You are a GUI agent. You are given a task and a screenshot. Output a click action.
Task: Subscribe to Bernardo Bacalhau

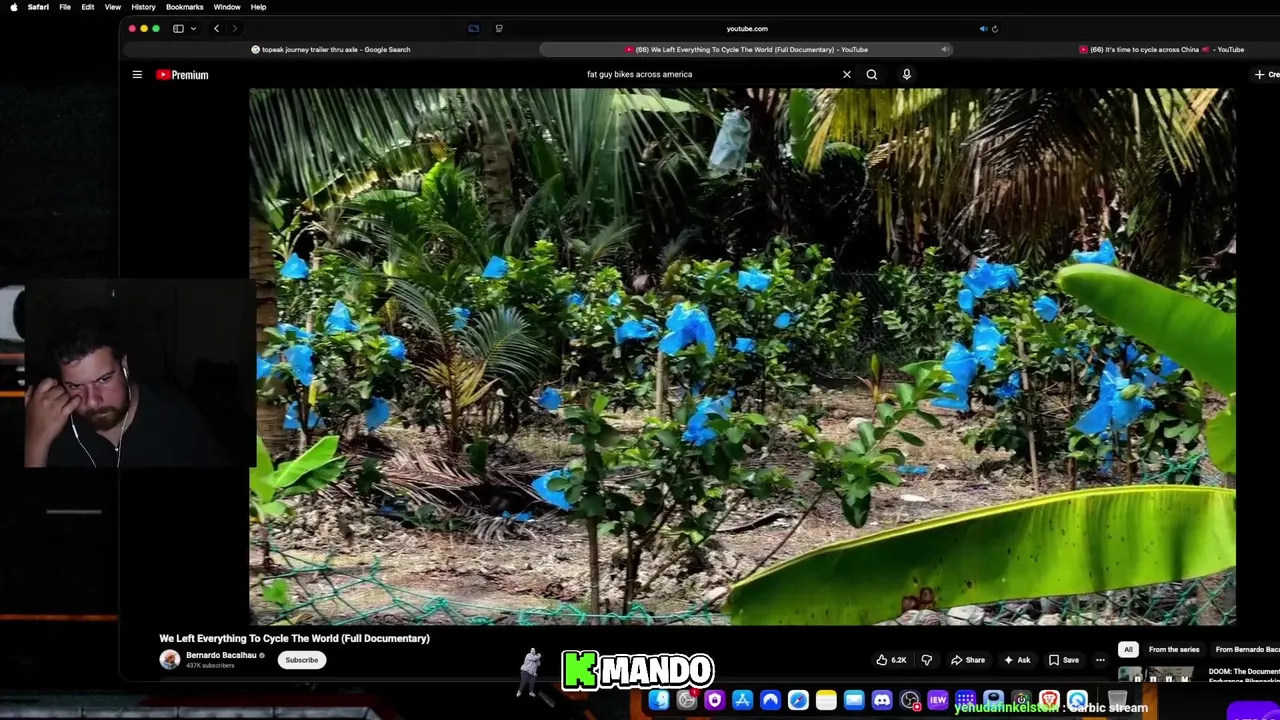pos(301,660)
